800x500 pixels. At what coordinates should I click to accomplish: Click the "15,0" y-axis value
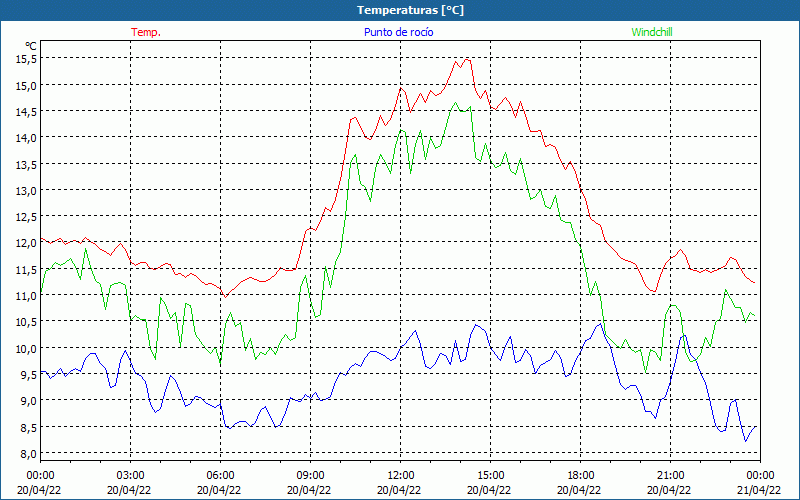click(26, 86)
